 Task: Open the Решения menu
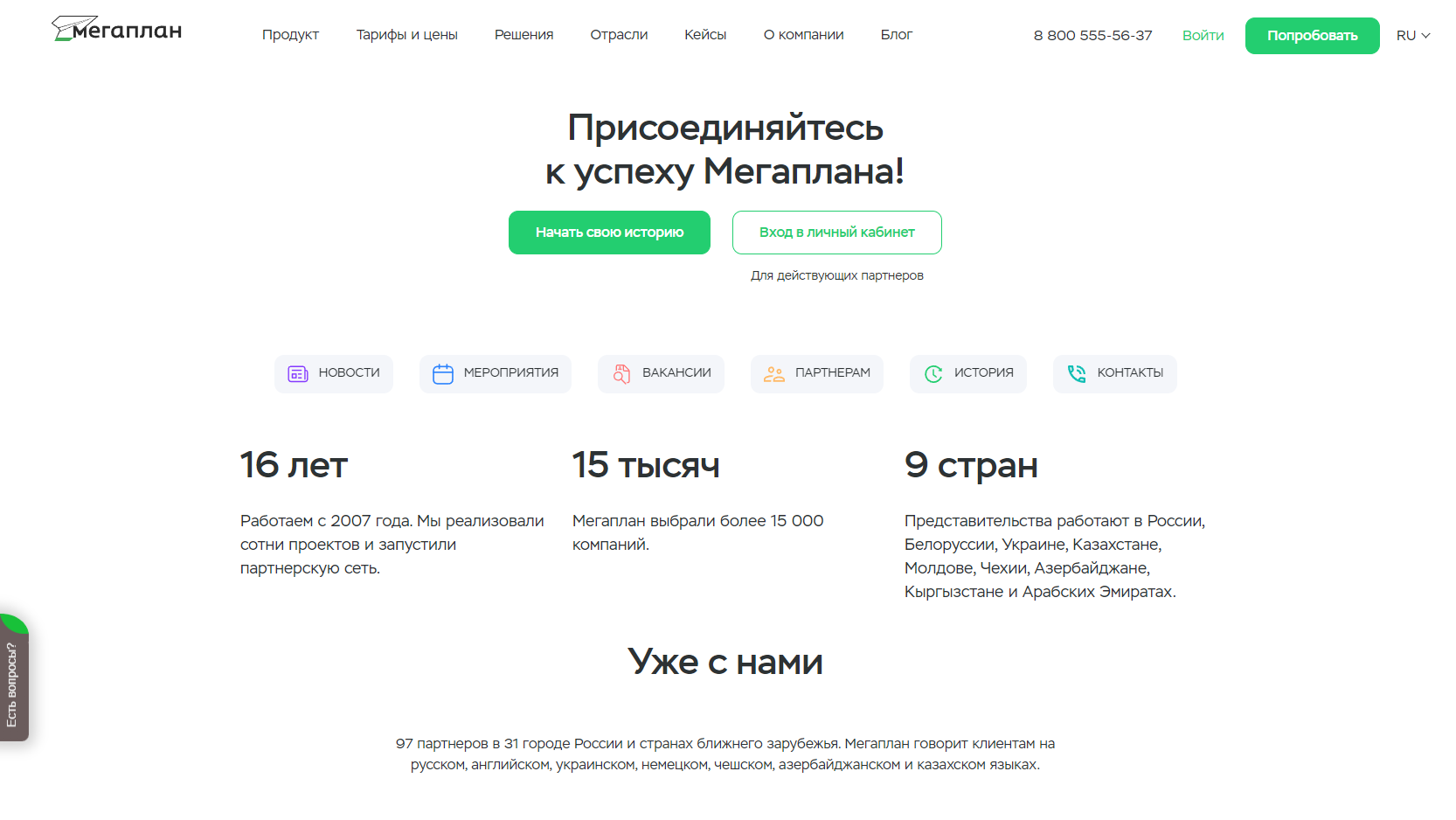tap(523, 35)
